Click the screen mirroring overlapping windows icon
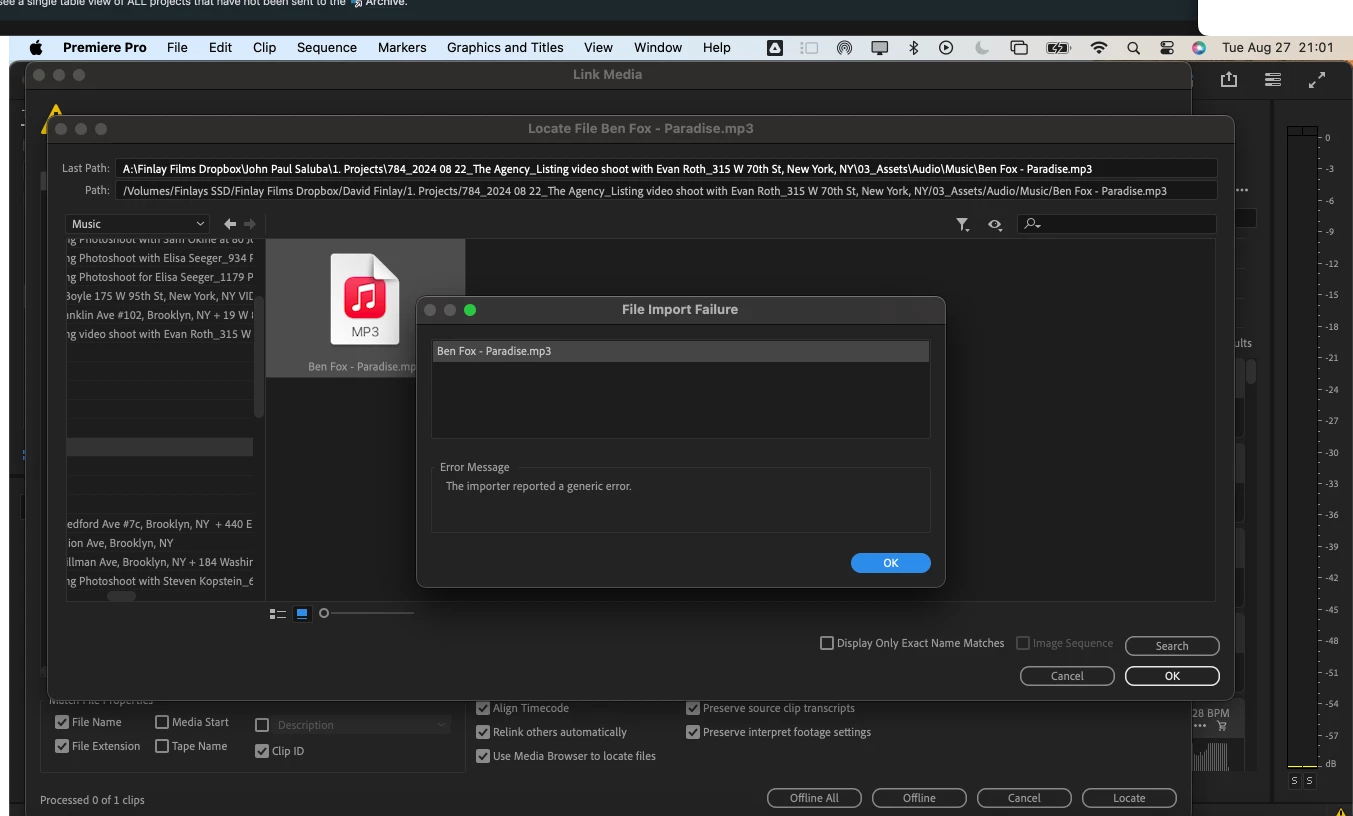This screenshot has height=816, width=1353. click(x=1019, y=47)
